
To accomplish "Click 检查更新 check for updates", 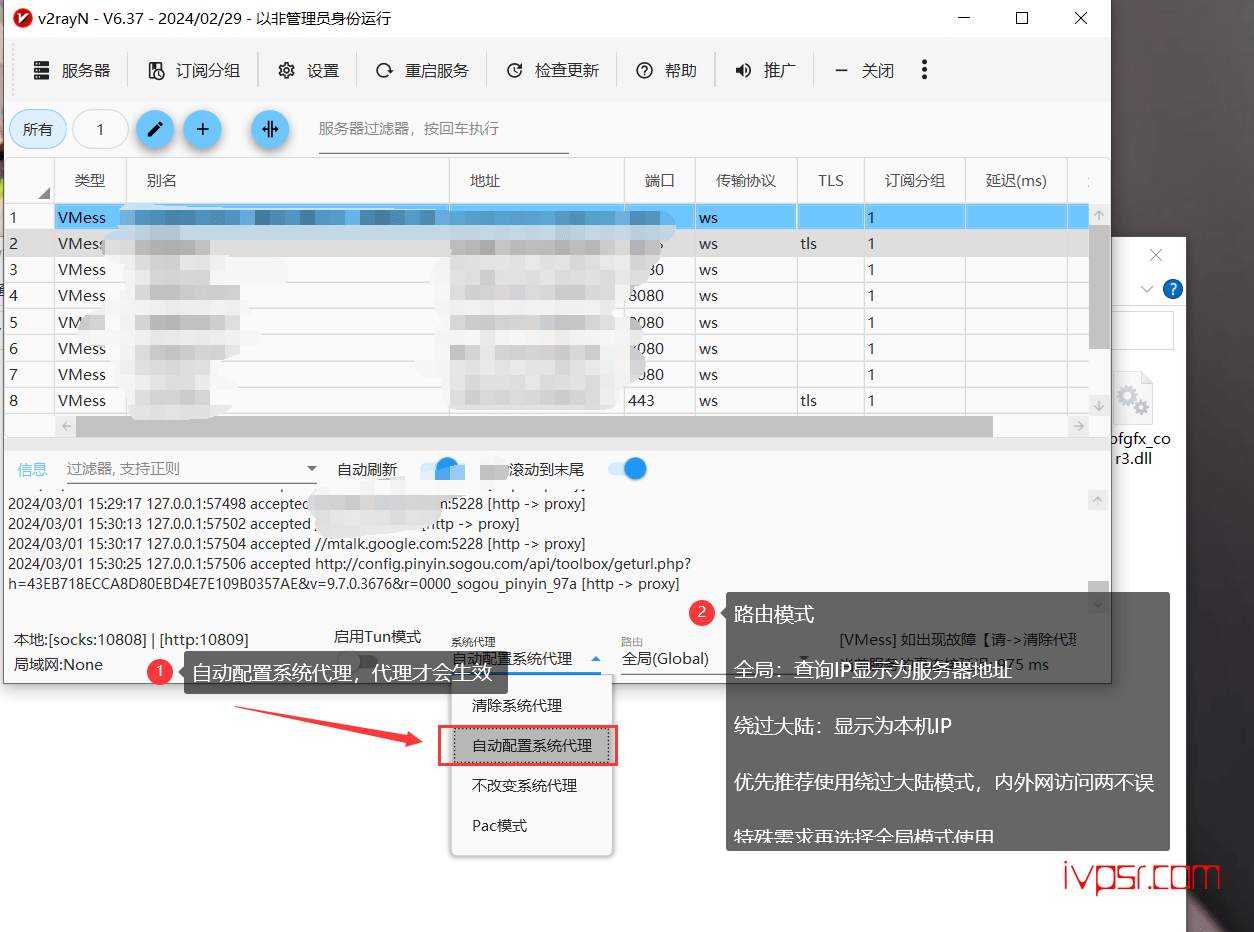I will coord(553,70).
